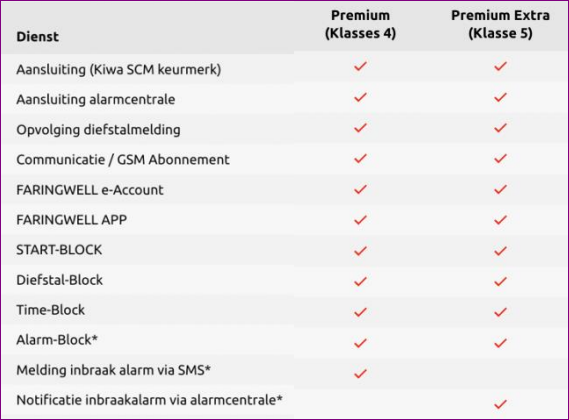The height and width of the screenshot is (420, 569).
Task: Click the FARINGWELL APP row label
Action: [71, 220]
